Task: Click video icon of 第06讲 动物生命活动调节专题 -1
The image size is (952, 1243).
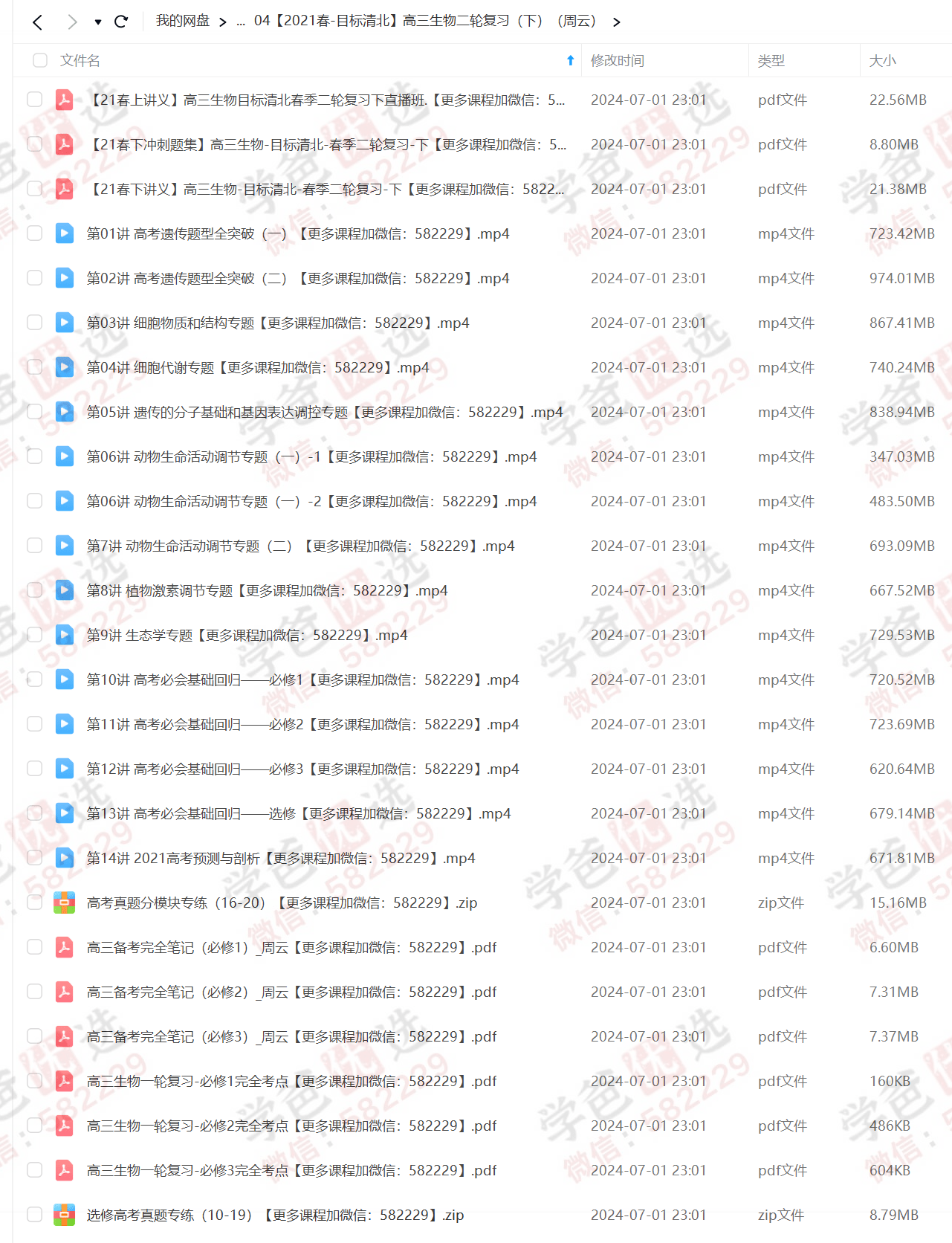Action: tap(65, 456)
